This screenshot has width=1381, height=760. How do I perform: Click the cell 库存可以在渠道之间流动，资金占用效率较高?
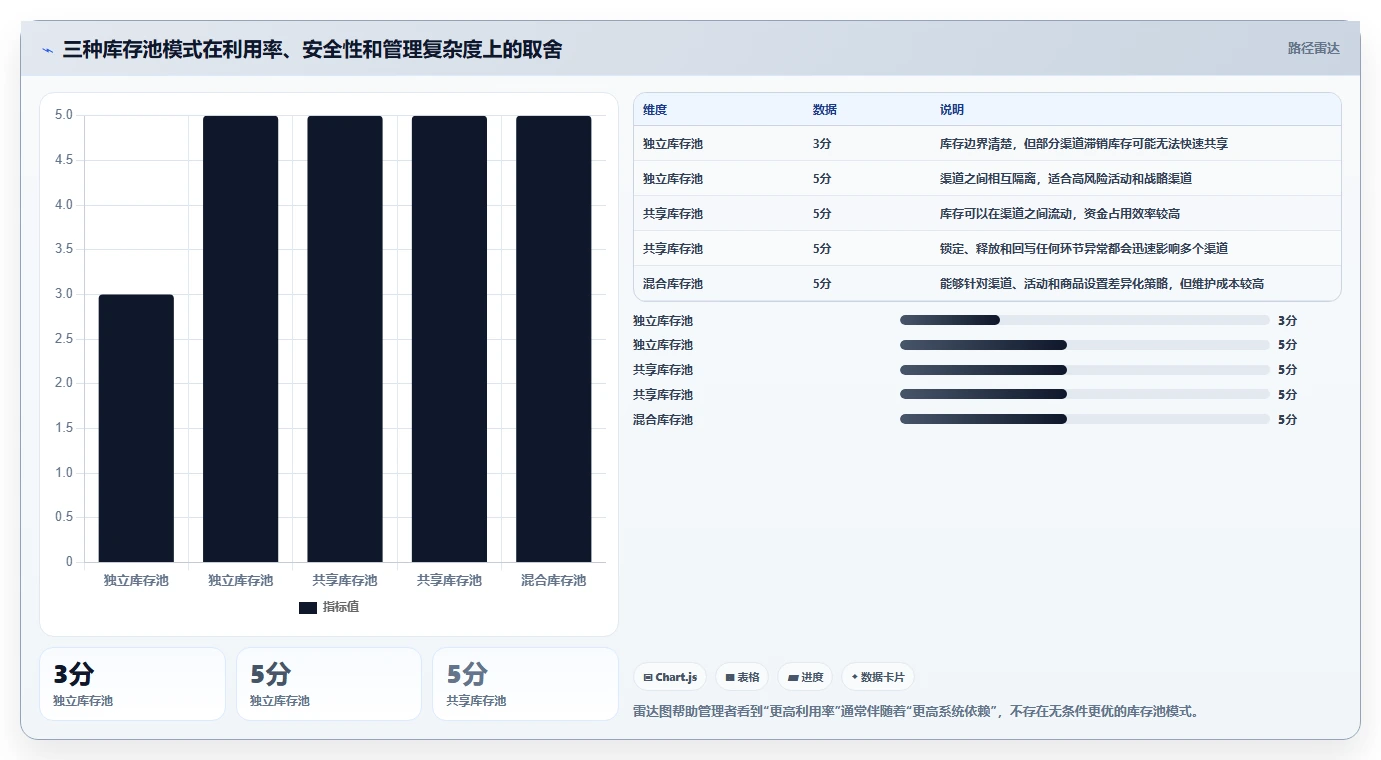[x=1060, y=214]
